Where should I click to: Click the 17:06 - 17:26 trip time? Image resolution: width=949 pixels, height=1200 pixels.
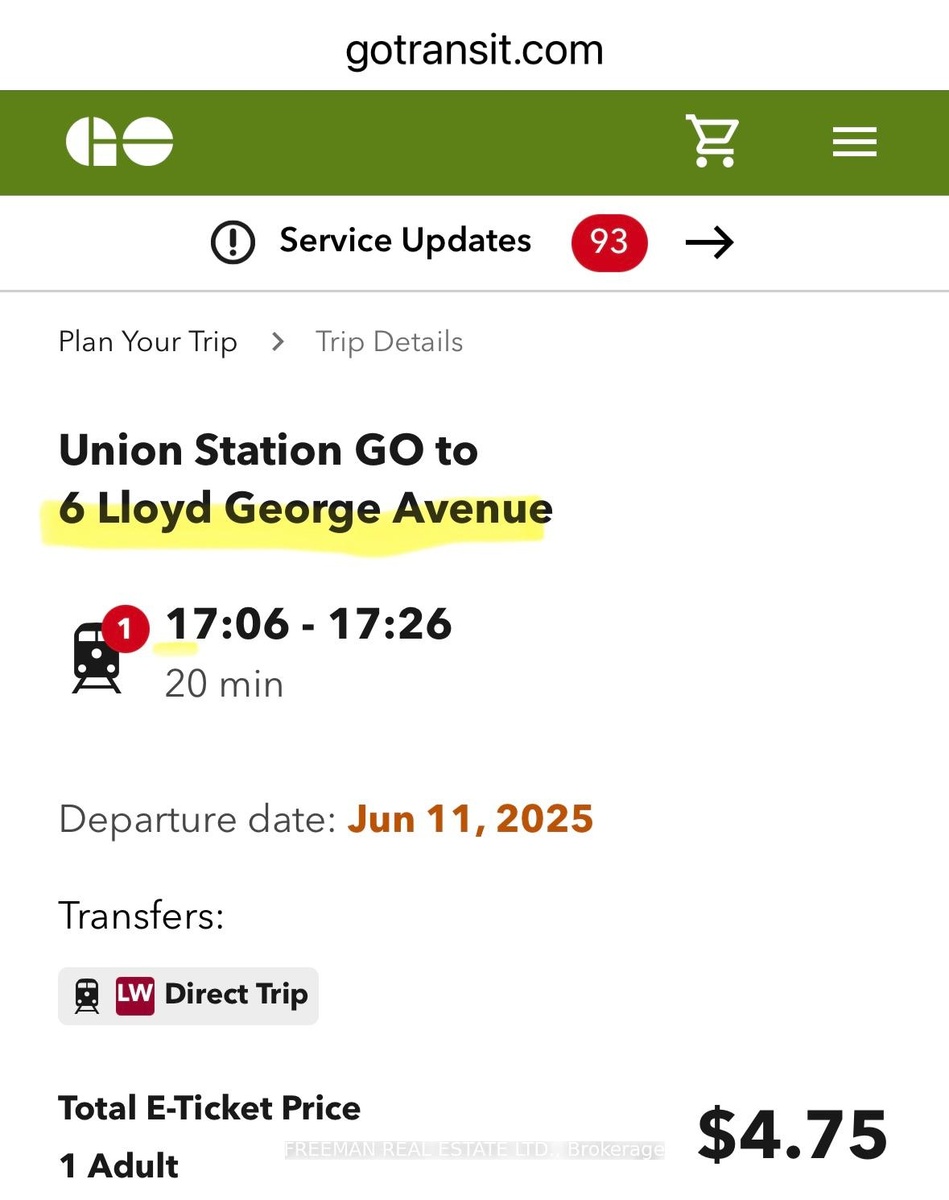pyautogui.click(x=308, y=624)
